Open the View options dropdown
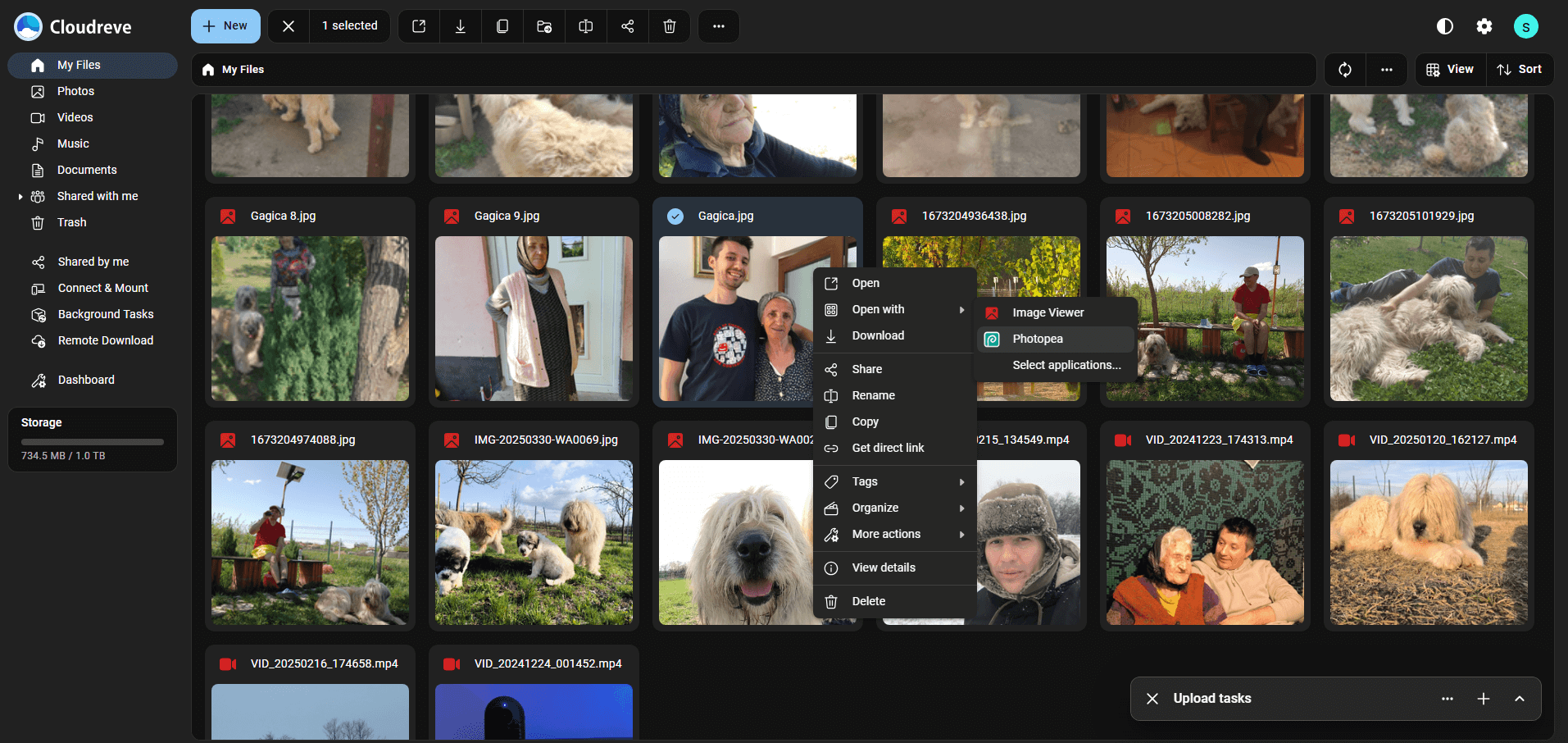This screenshot has height=743, width=1568. point(1450,70)
